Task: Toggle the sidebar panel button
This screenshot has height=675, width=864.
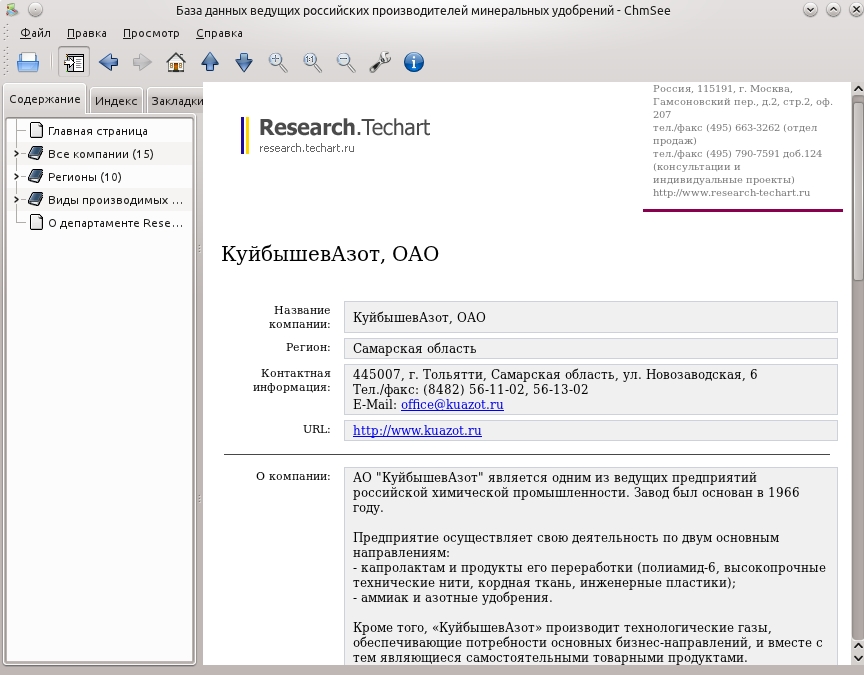Action: (x=74, y=62)
